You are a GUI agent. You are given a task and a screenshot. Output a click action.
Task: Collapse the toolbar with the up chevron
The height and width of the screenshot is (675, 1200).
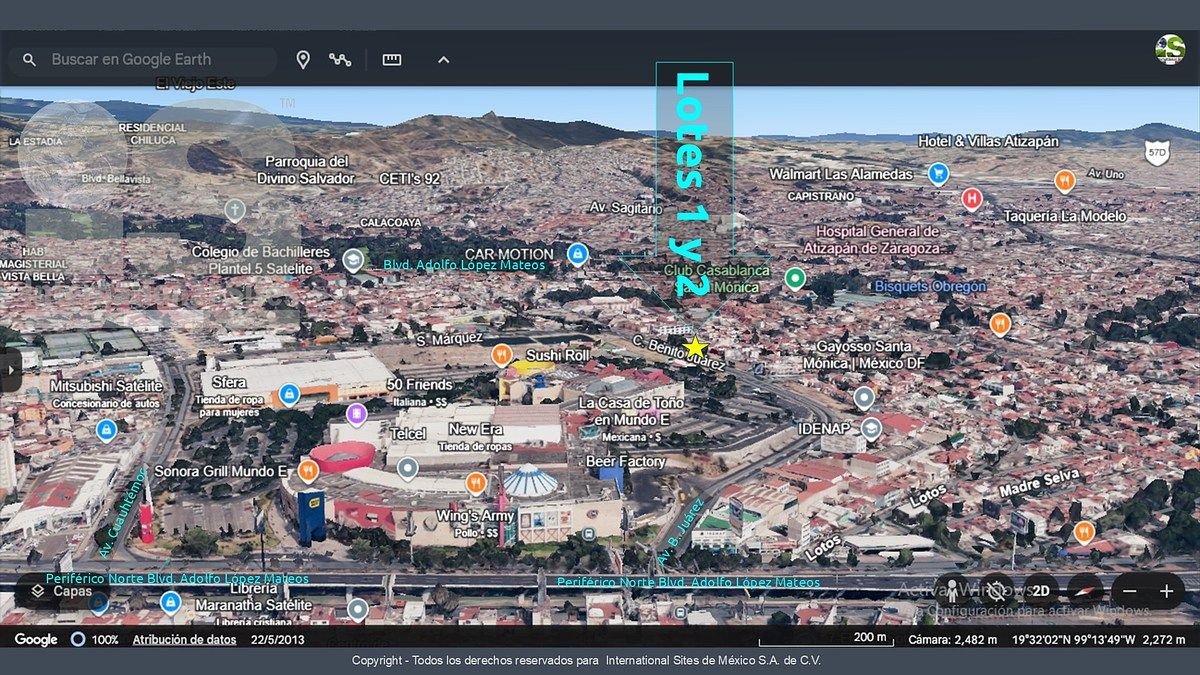pyautogui.click(x=443, y=60)
